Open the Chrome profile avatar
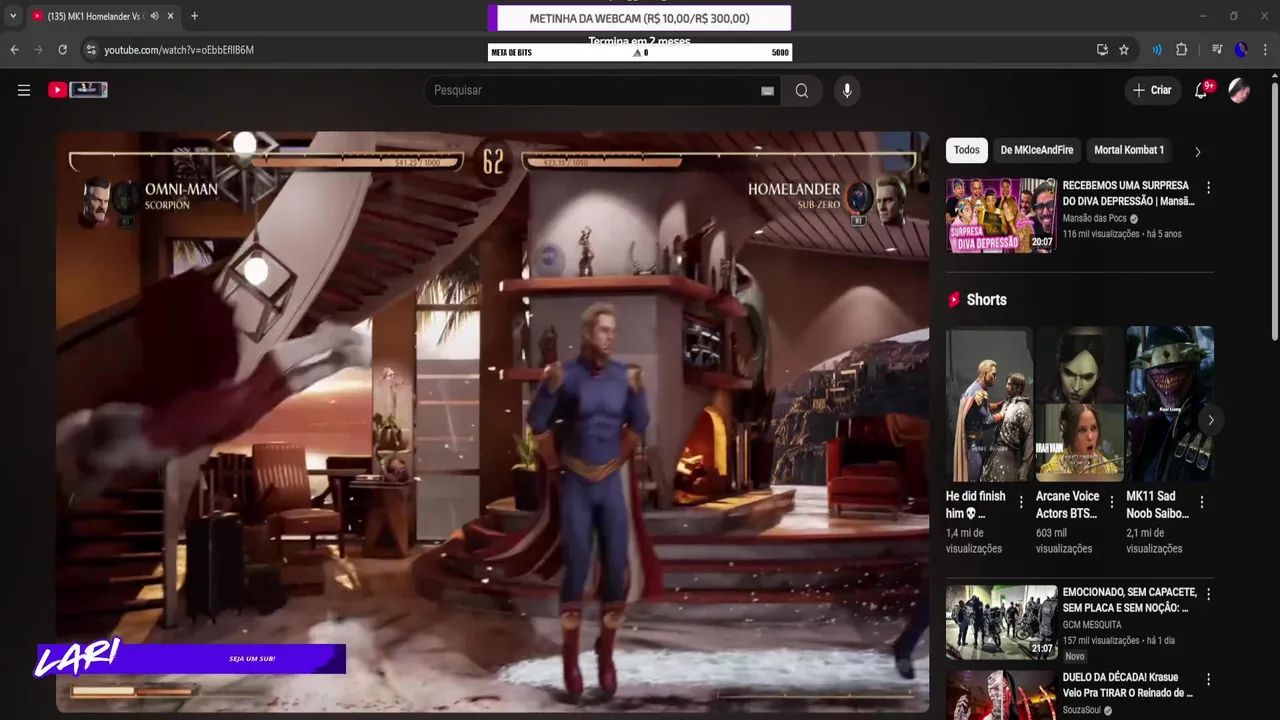 pos(1241,49)
